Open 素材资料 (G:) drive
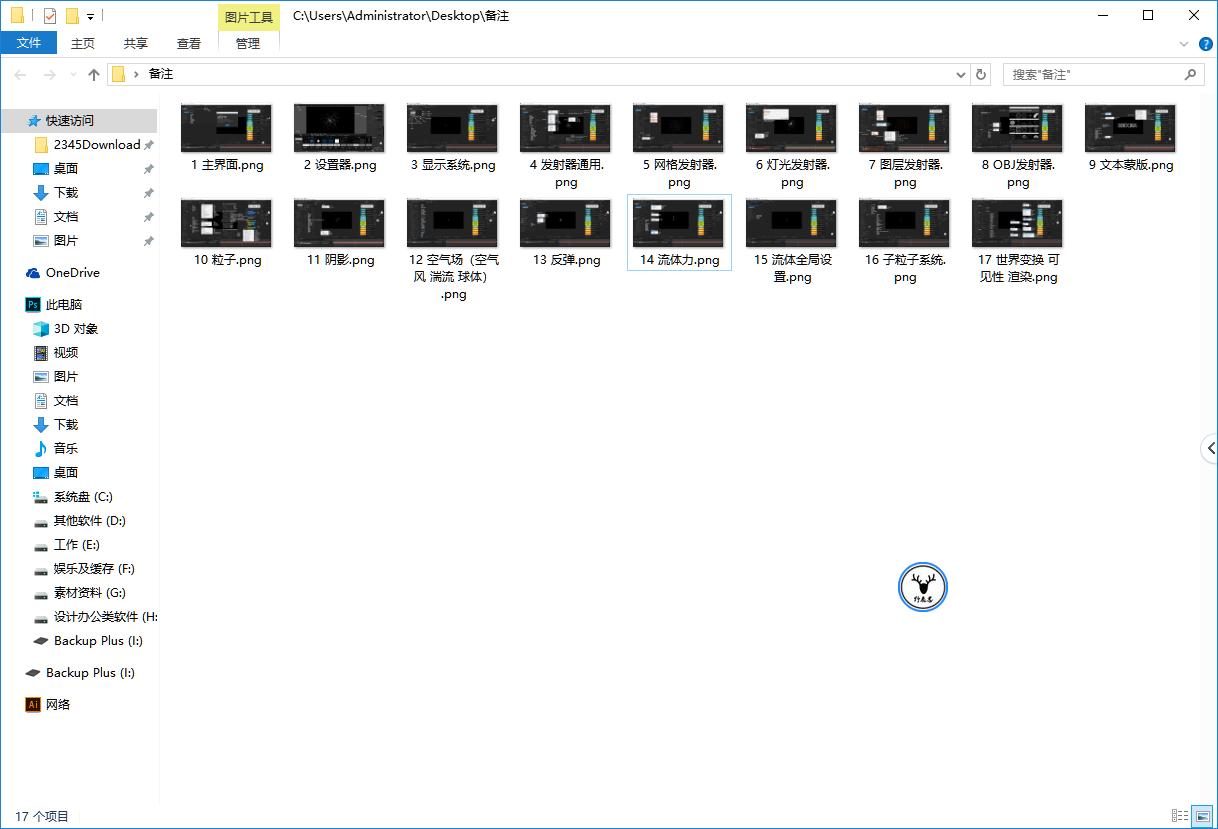The height and width of the screenshot is (829, 1218). pyautogui.click(x=90, y=592)
